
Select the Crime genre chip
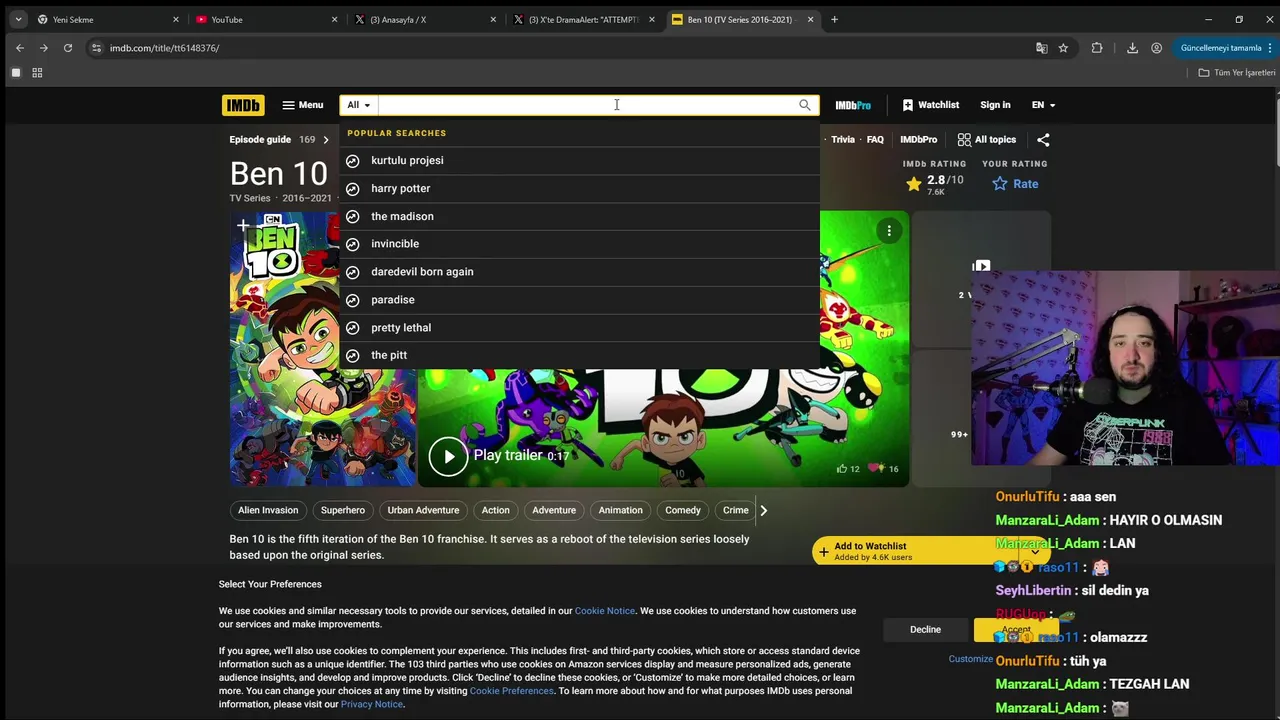point(736,510)
